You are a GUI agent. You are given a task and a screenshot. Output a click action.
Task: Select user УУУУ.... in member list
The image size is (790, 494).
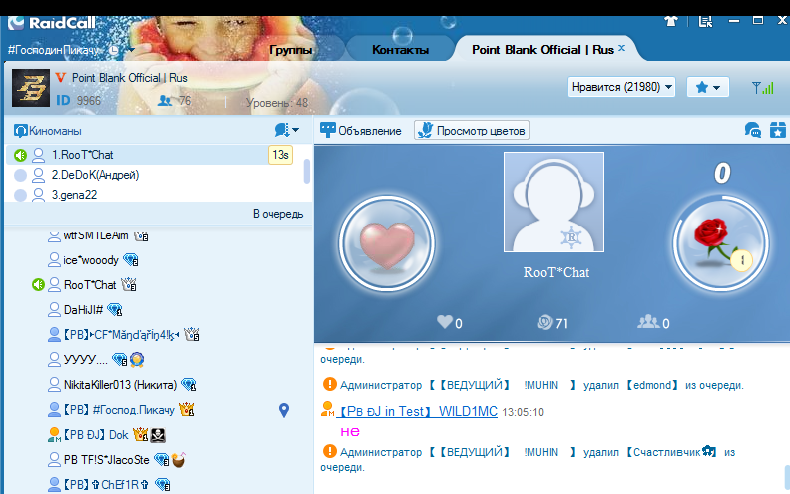coord(86,359)
